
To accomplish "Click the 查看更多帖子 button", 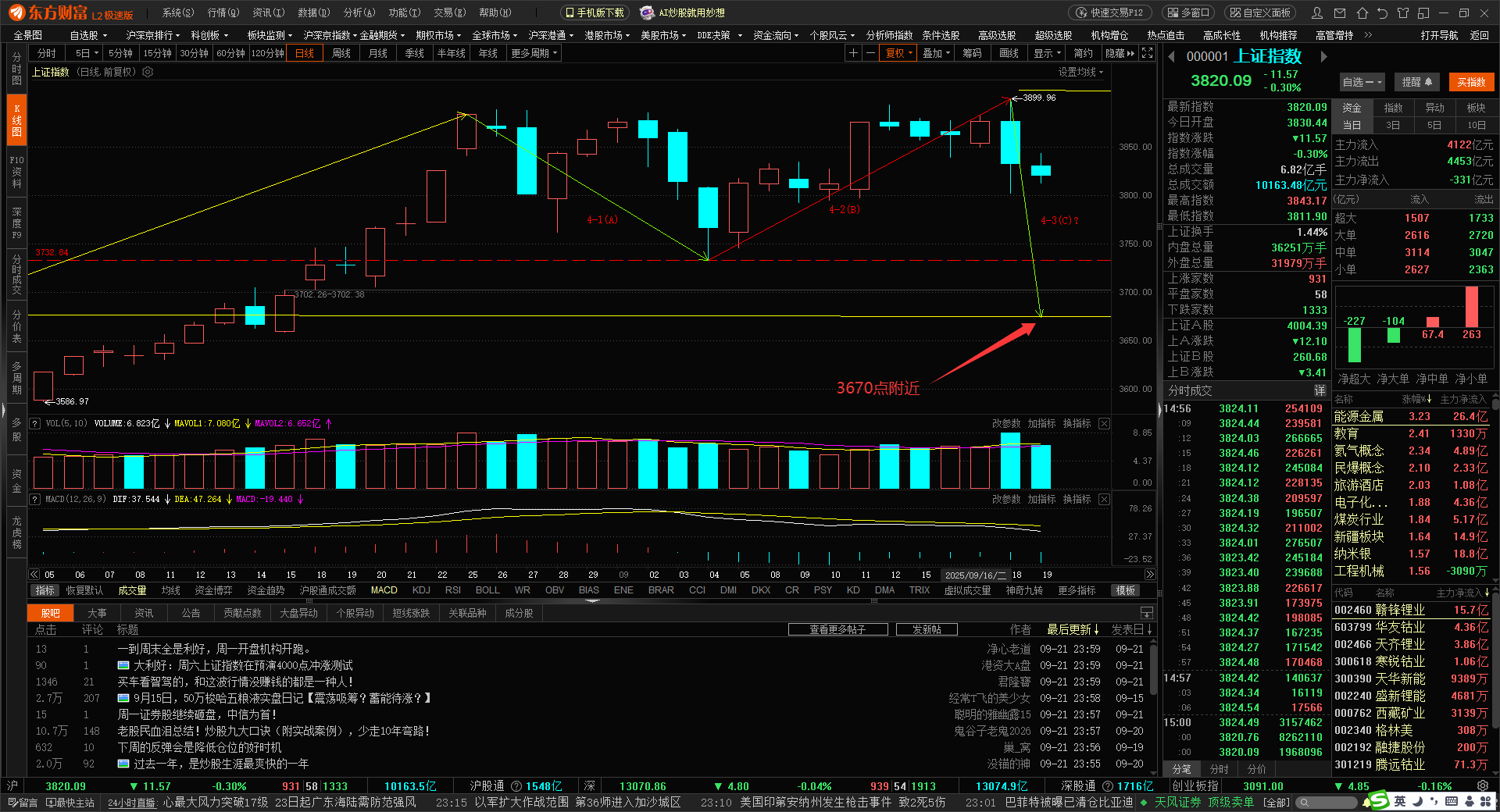I will click(837, 629).
